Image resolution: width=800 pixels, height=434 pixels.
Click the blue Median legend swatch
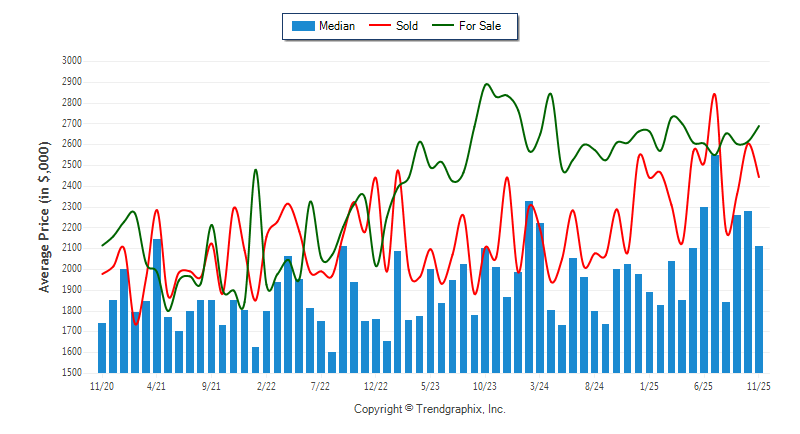303,26
